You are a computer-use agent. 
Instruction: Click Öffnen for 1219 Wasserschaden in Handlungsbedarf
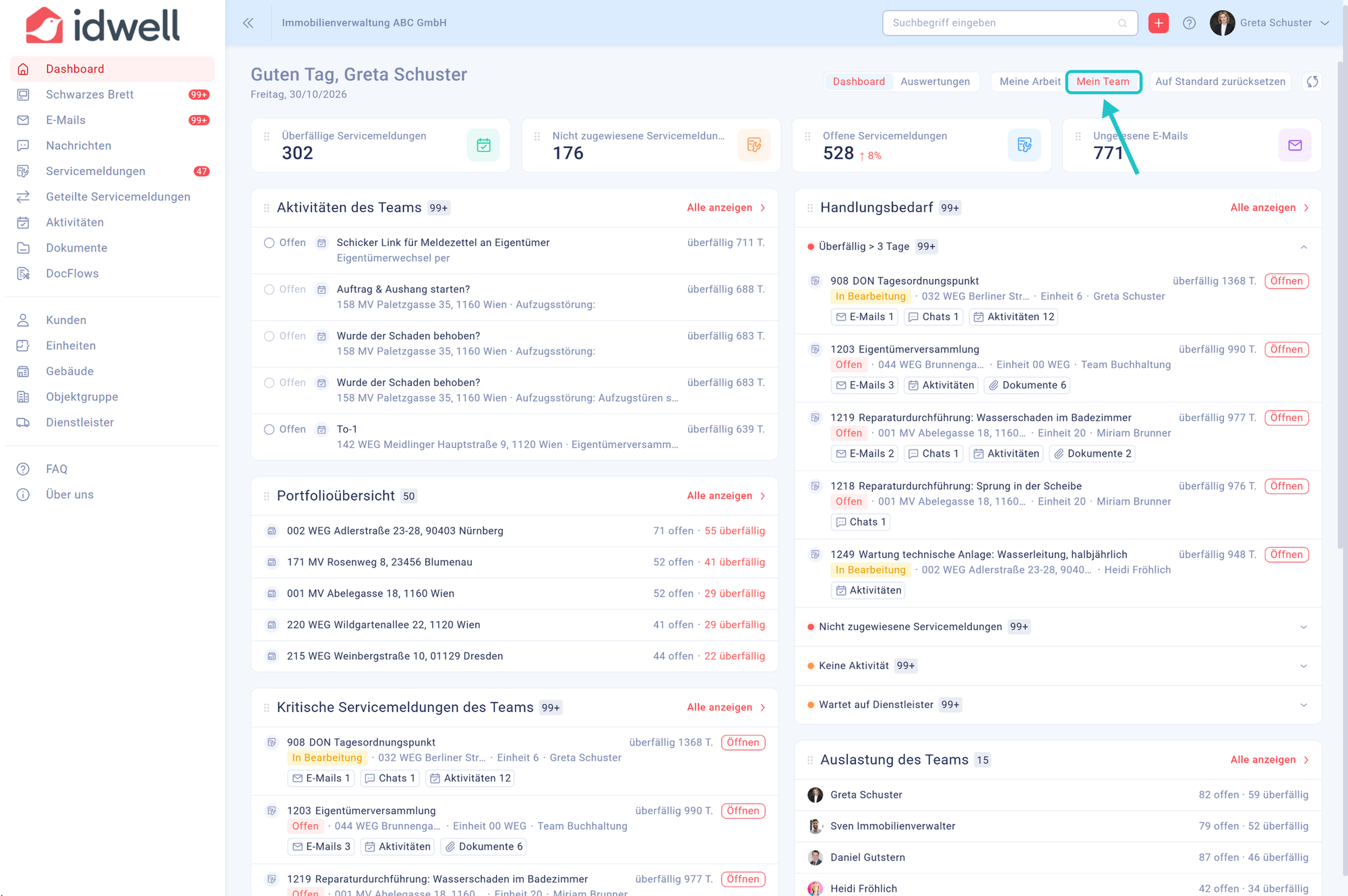tap(1287, 418)
